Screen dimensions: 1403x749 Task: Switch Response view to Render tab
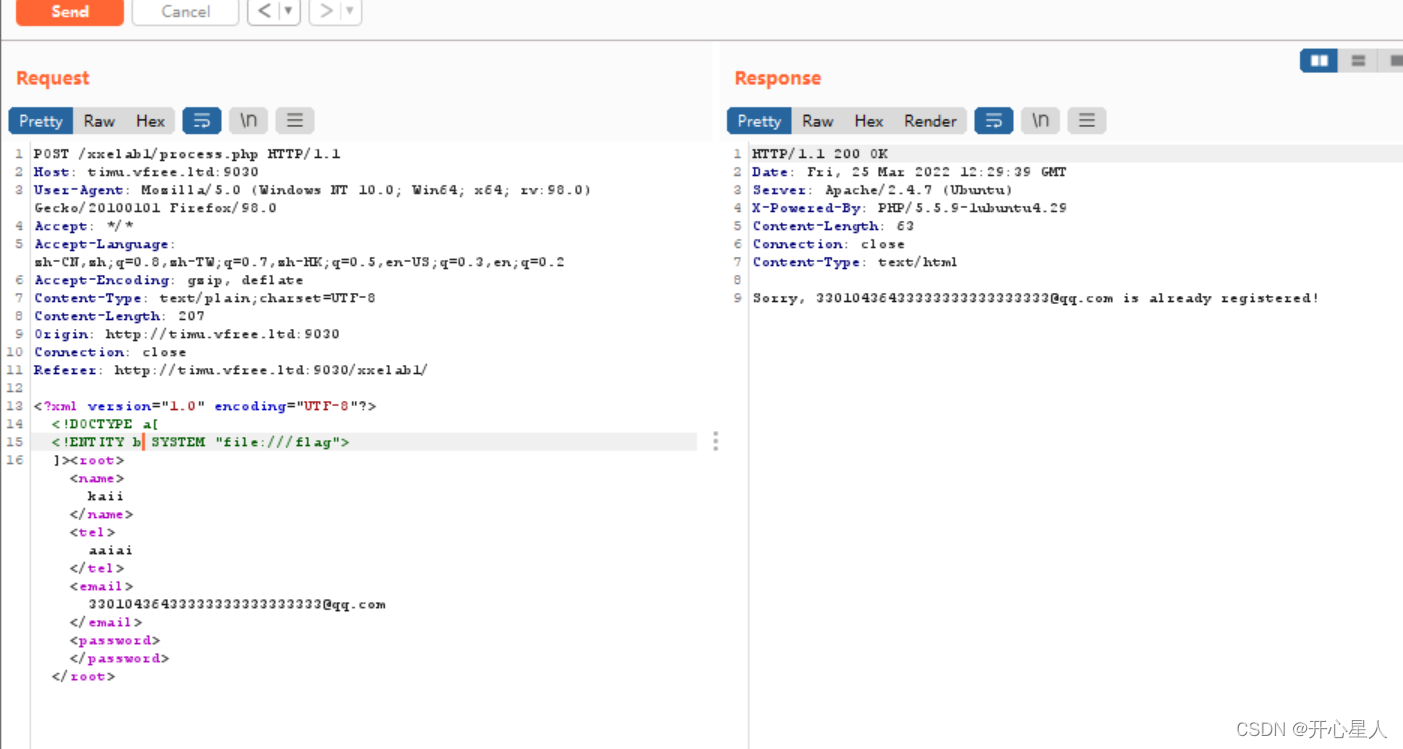(x=930, y=121)
